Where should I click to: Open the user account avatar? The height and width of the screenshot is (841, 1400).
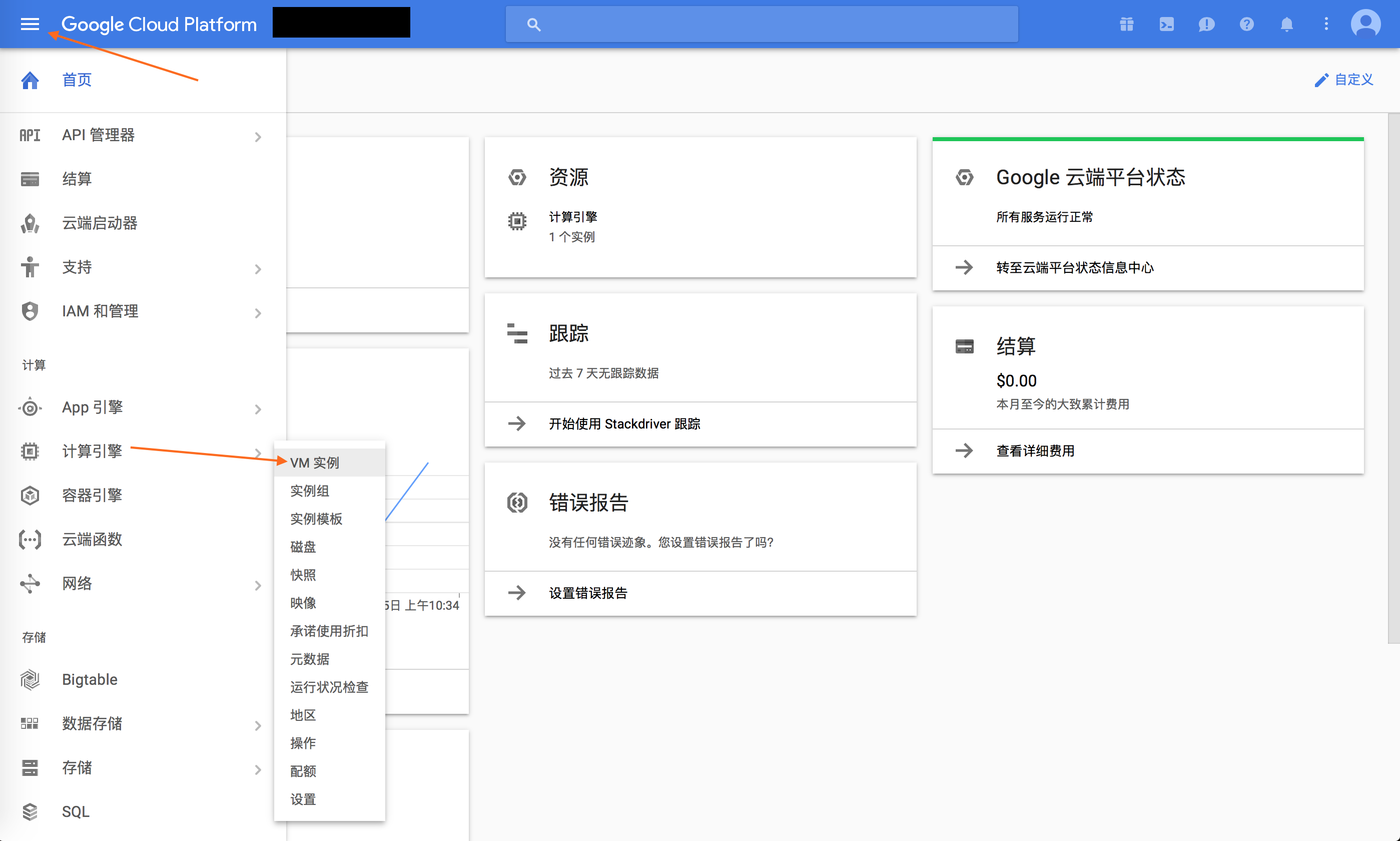click(1365, 24)
